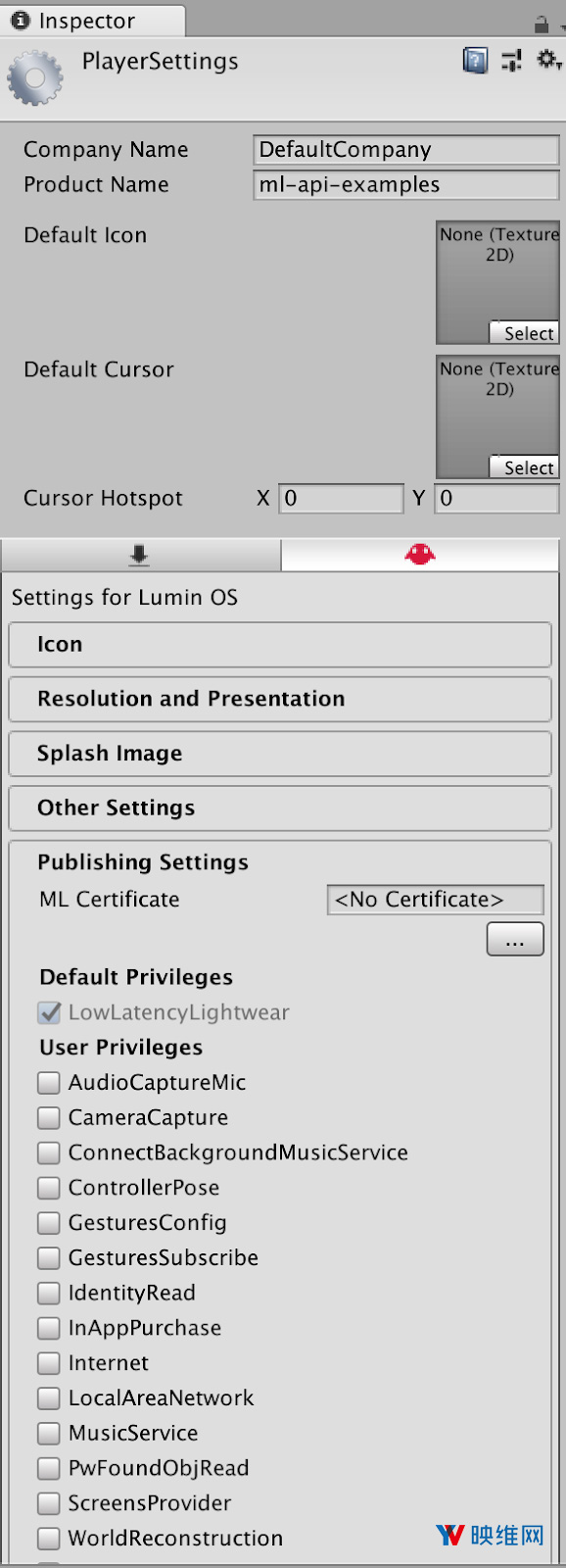Click the Default Cursor texture thumbnail
The height and width of the screenshot is (1568, 566).
click(x=497, y=416)
